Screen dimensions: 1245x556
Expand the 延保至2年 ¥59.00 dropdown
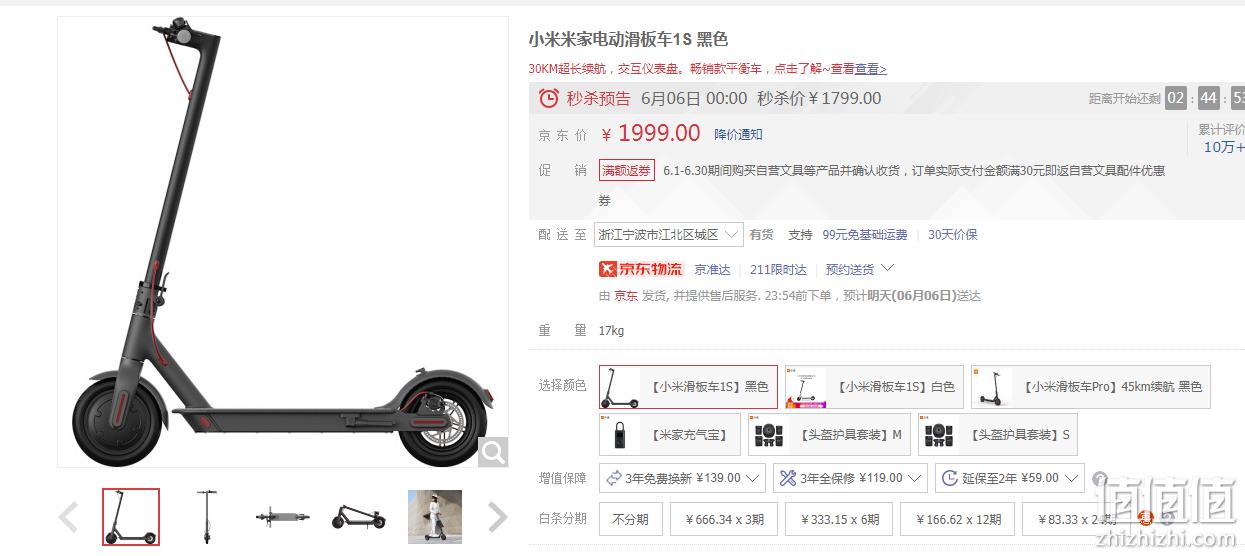pyautogui.click(x=1009, y=478)
